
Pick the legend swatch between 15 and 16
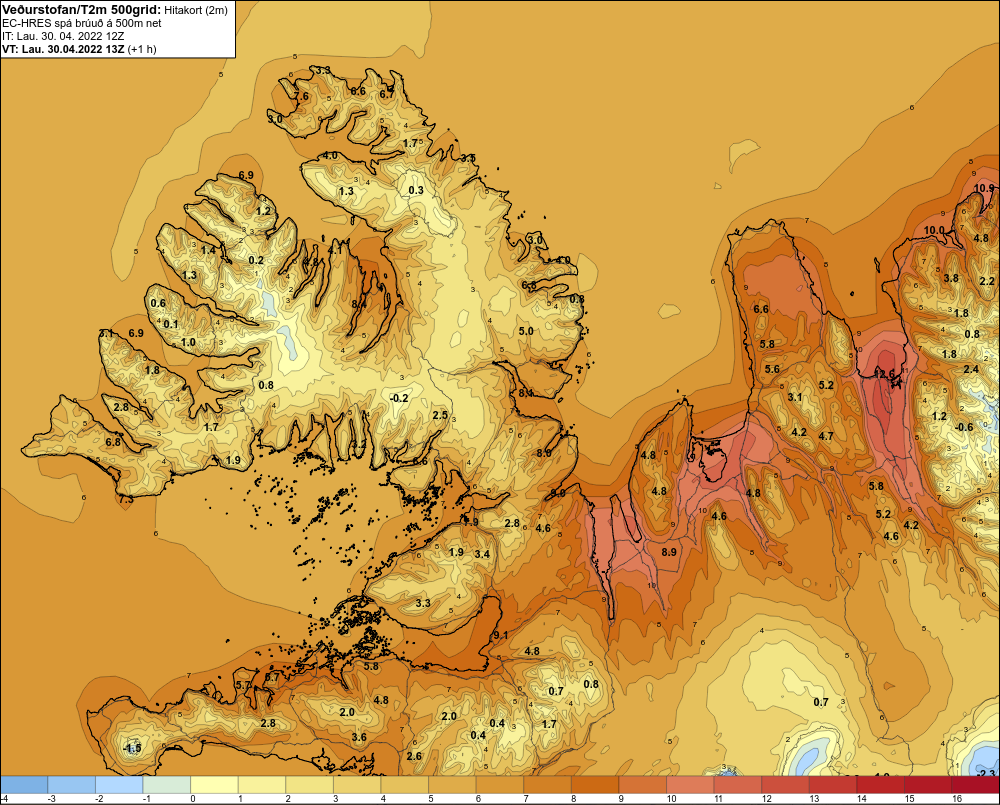(928, 784)
